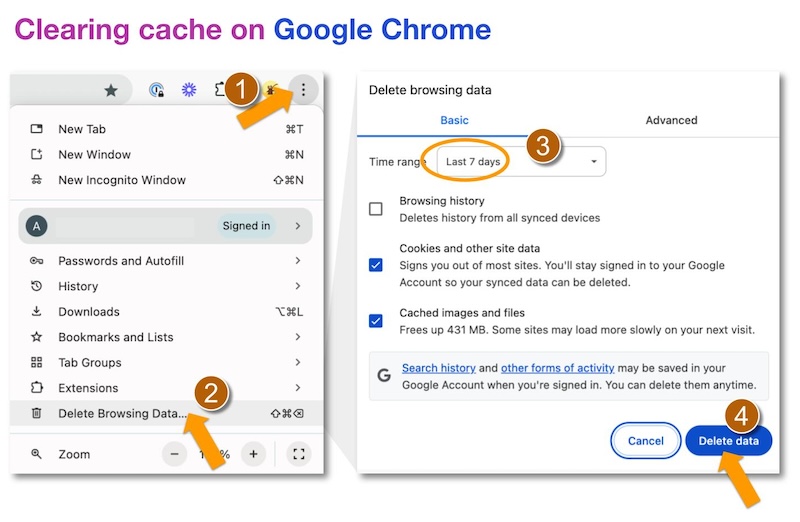
Task: Choose New Incognito Window
Action: pyautogui.click(x=167, y=180)
